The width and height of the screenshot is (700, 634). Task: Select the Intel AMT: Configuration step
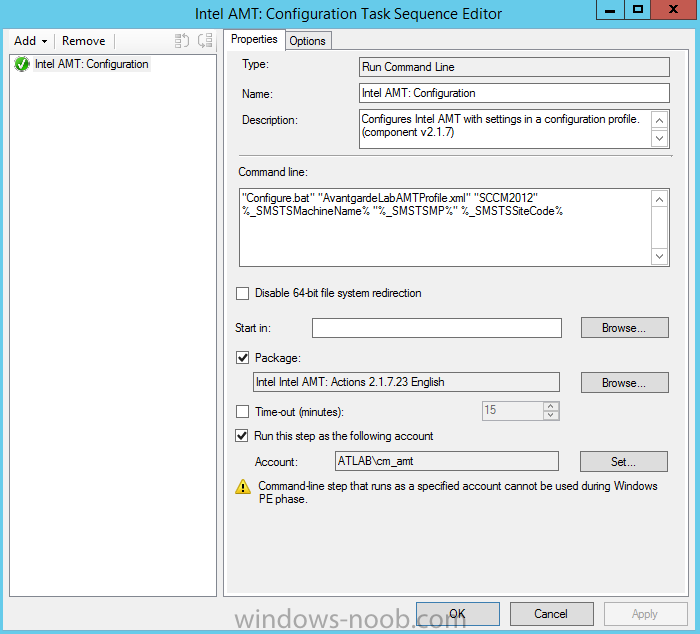point(92,64)
